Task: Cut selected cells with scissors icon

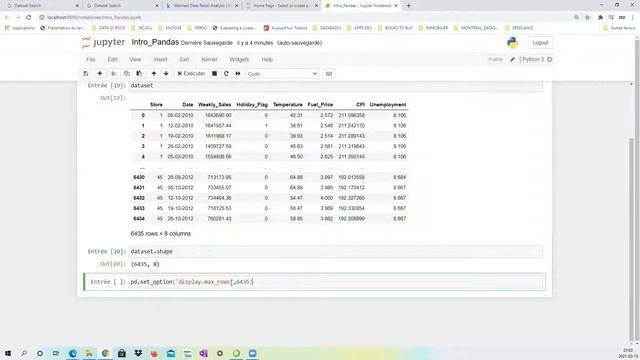Action: [114, 73]
